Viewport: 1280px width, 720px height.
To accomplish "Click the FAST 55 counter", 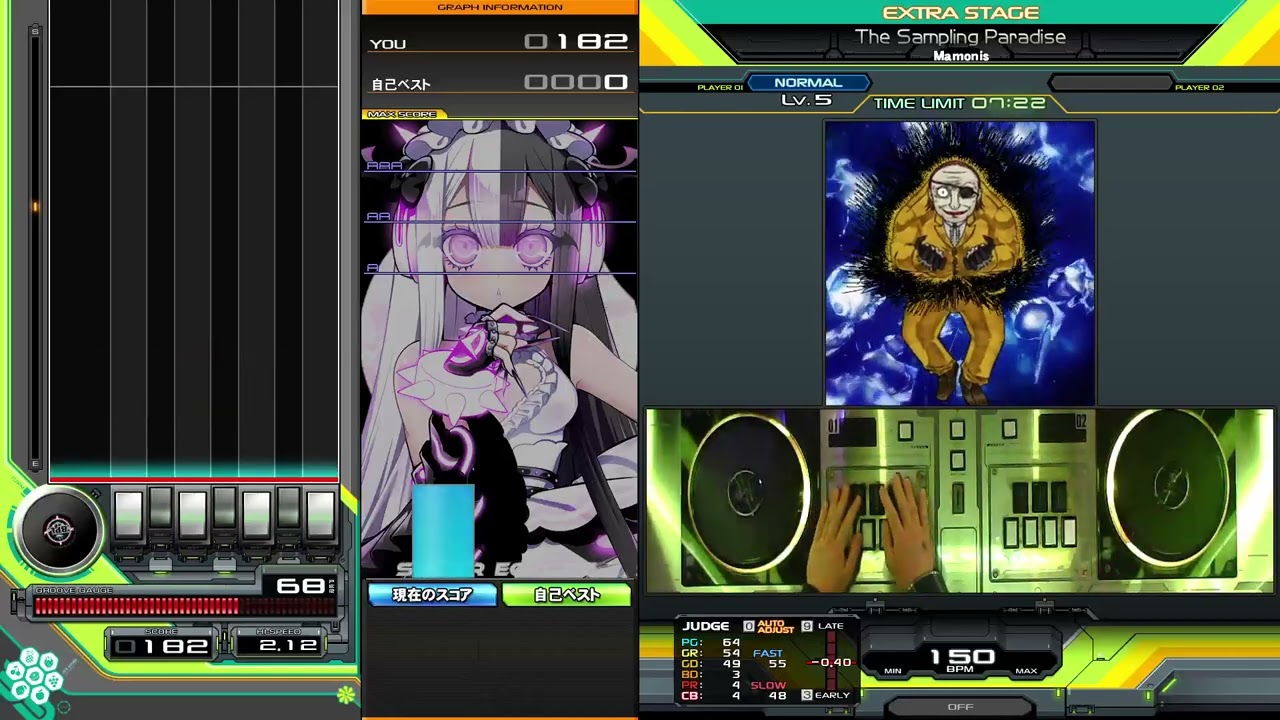I will (770, 659).
